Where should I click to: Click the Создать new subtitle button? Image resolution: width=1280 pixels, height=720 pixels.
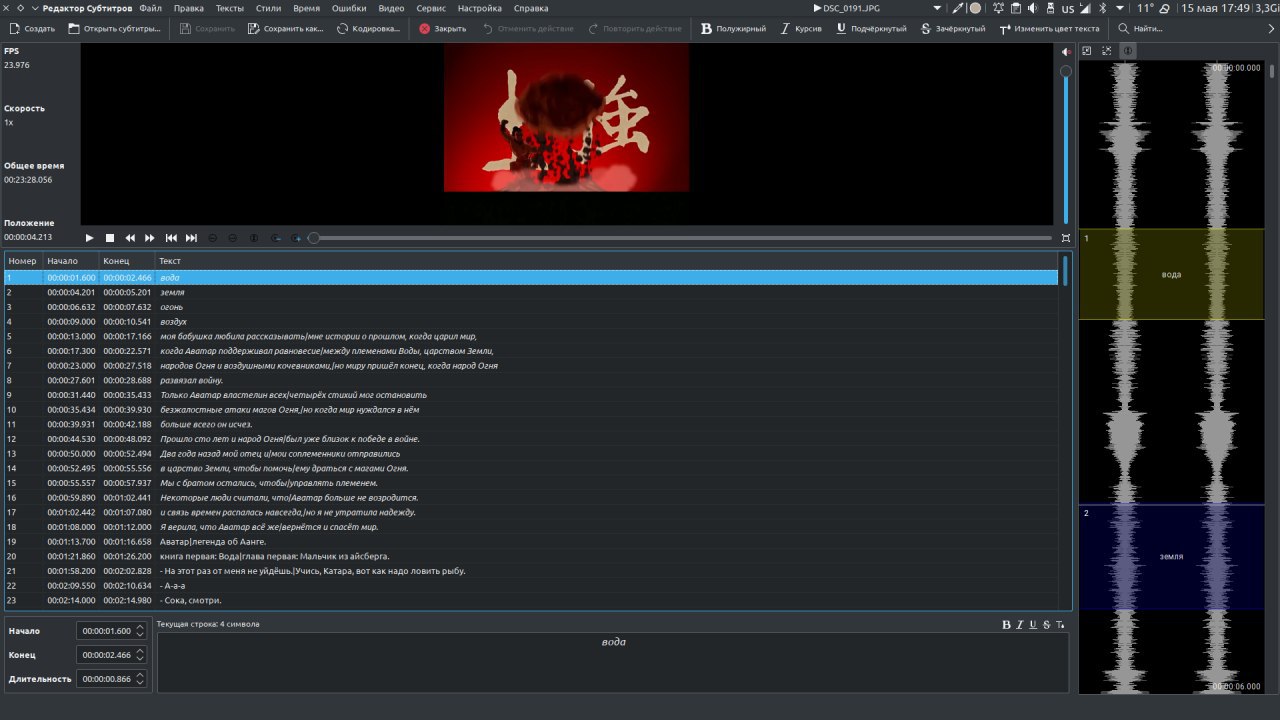[32, 29]
